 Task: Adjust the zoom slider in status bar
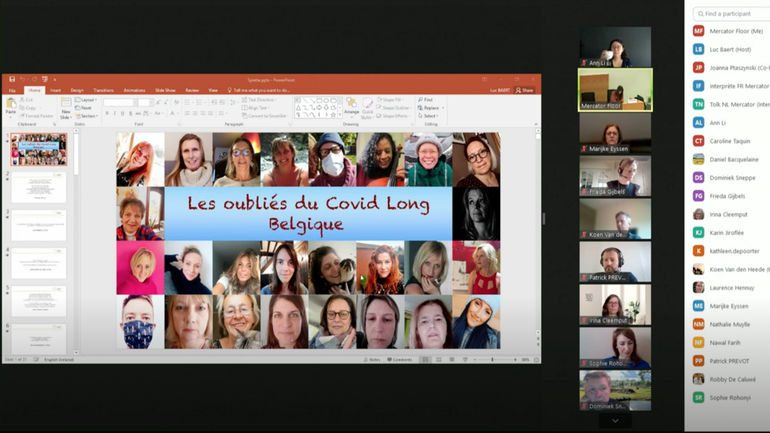coord(492,359)
